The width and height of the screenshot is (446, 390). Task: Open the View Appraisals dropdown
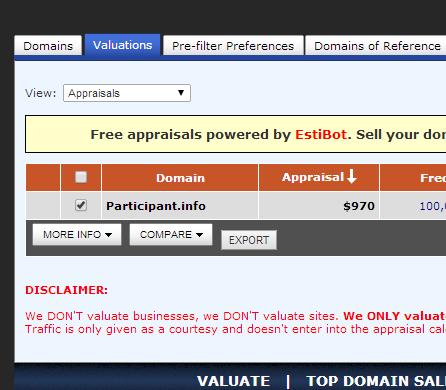(127, 93)
